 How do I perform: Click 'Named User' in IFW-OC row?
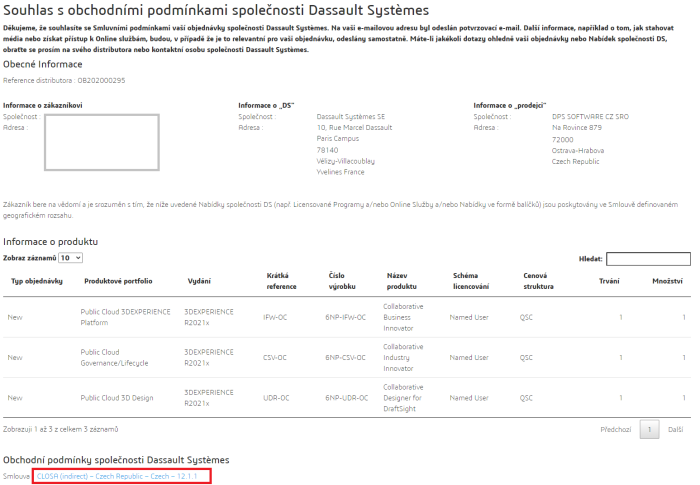point(469,317)
